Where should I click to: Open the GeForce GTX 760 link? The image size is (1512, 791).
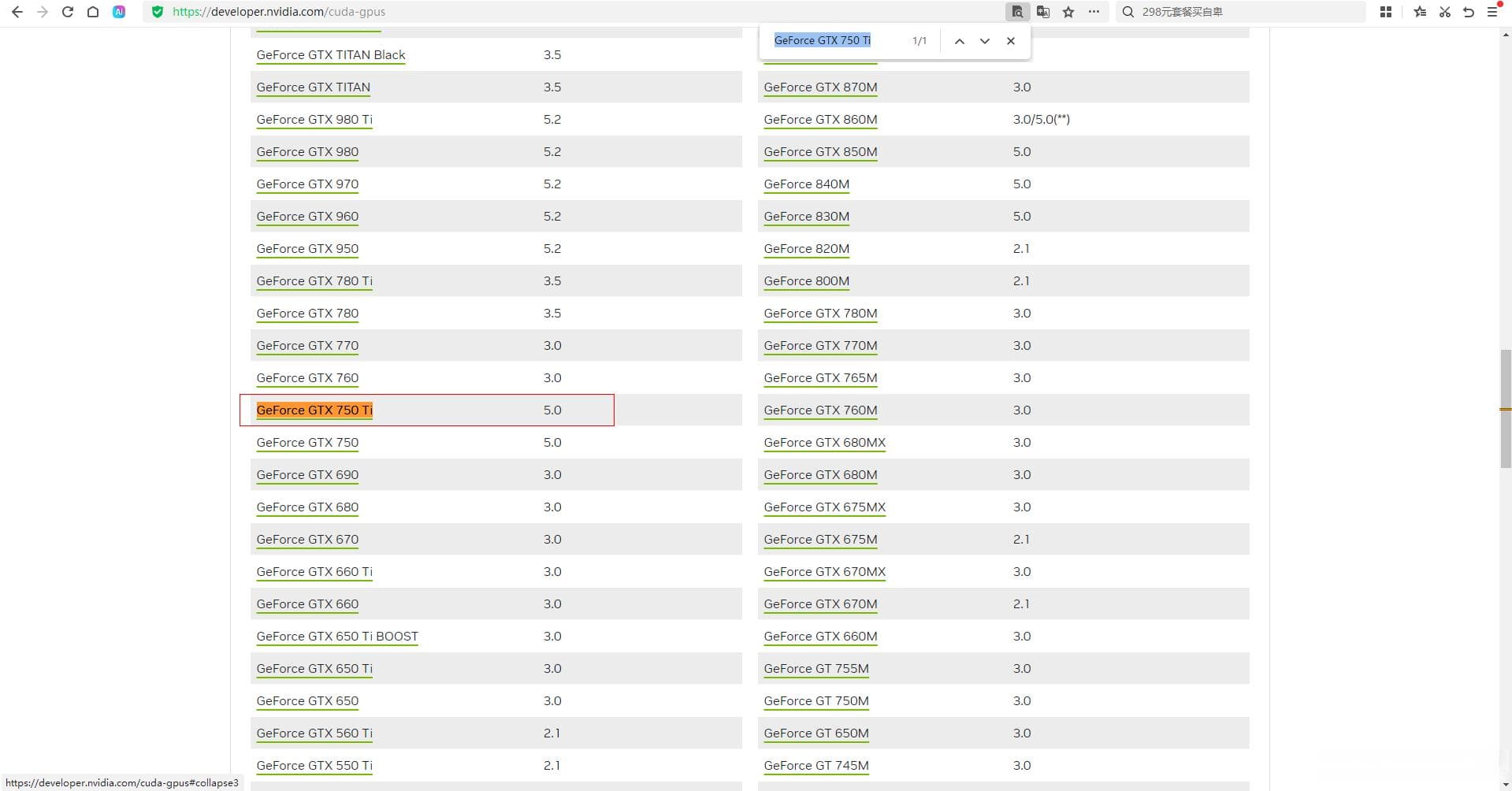307,377
